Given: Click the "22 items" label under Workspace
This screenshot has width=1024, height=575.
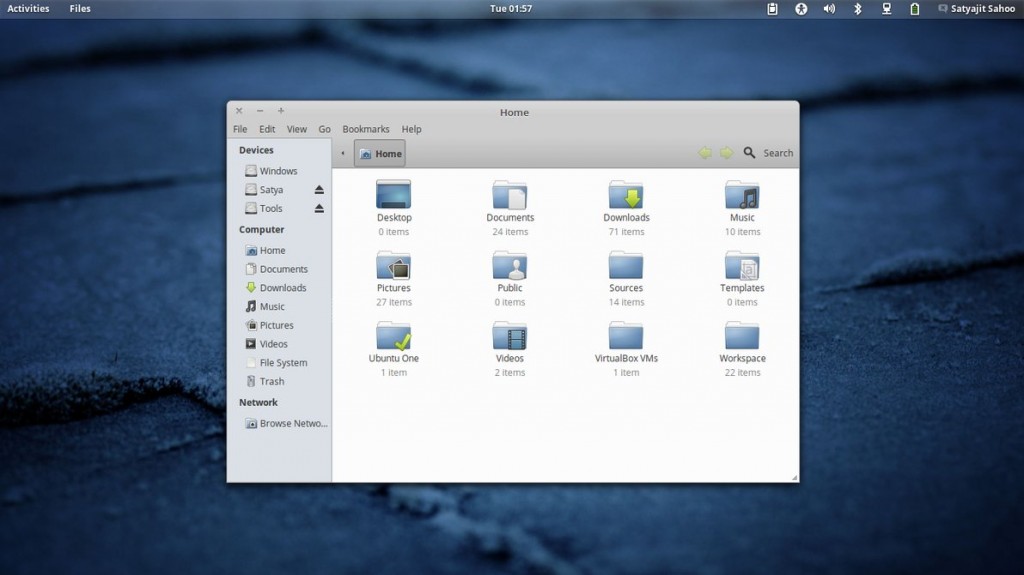Looking at the screenshot, I should (x=743, y=373).
